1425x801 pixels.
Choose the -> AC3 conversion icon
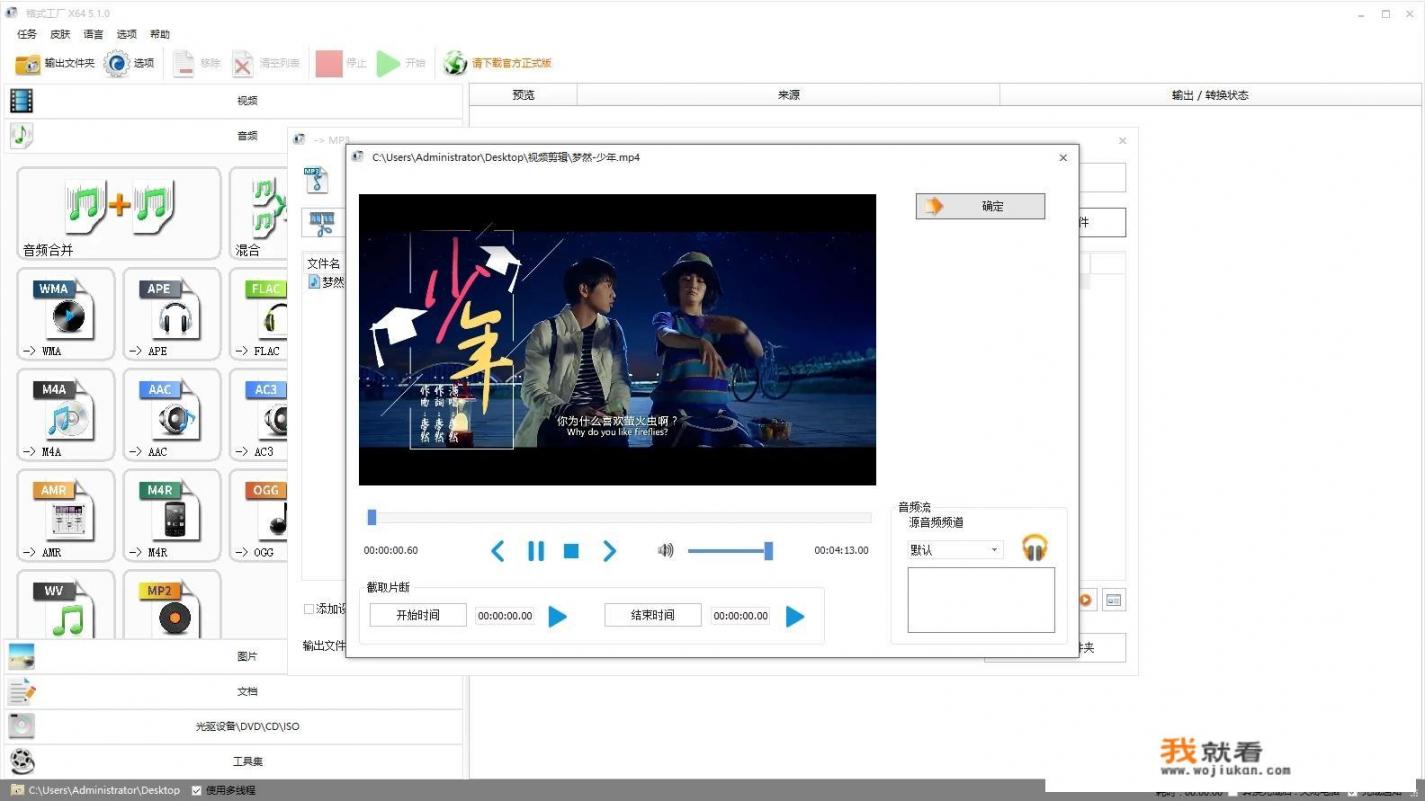(259, 415)
